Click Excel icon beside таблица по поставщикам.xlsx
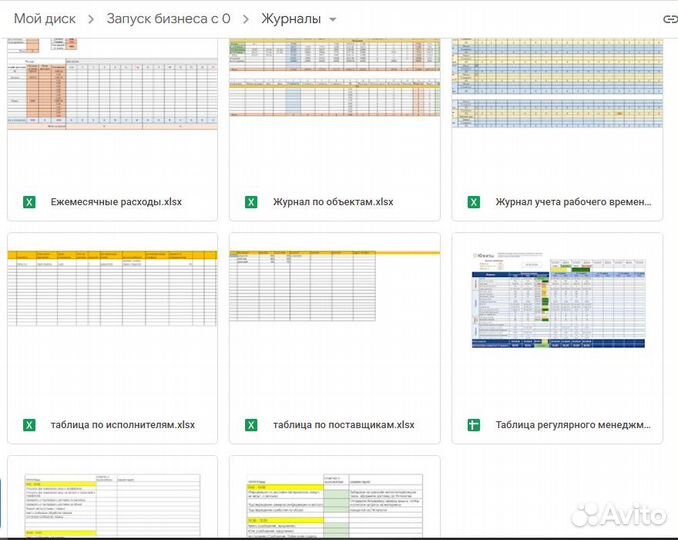Screen dimensions: 678x540 [251, 425]
